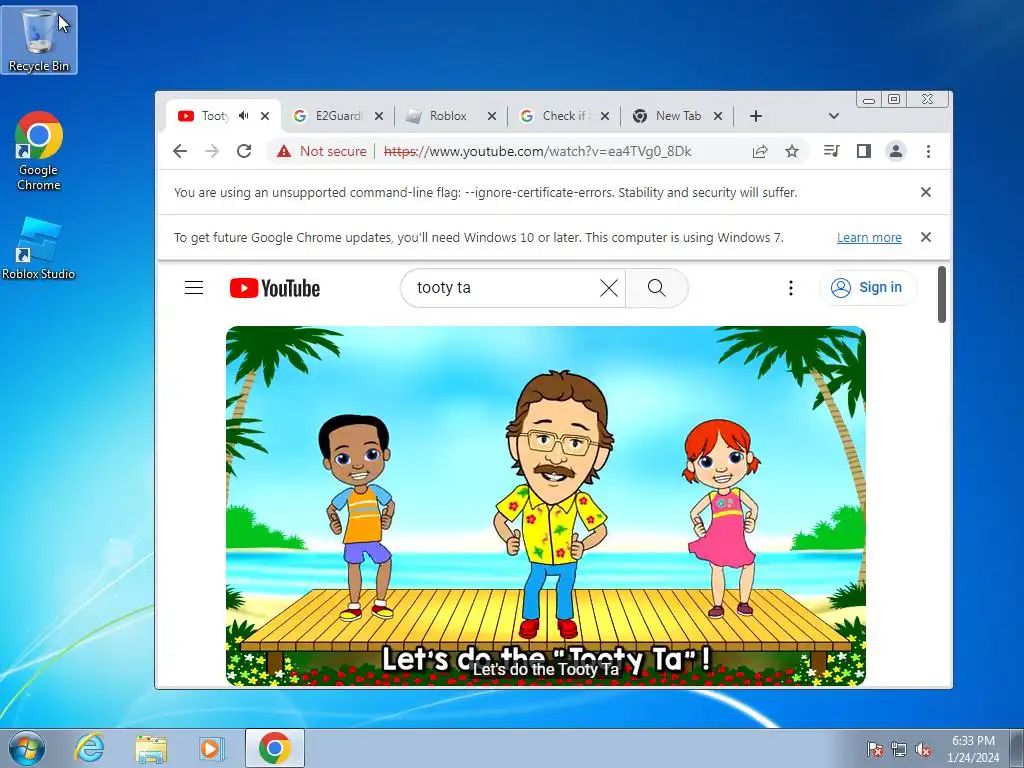Close the Roblox tab

pos(492,116)
